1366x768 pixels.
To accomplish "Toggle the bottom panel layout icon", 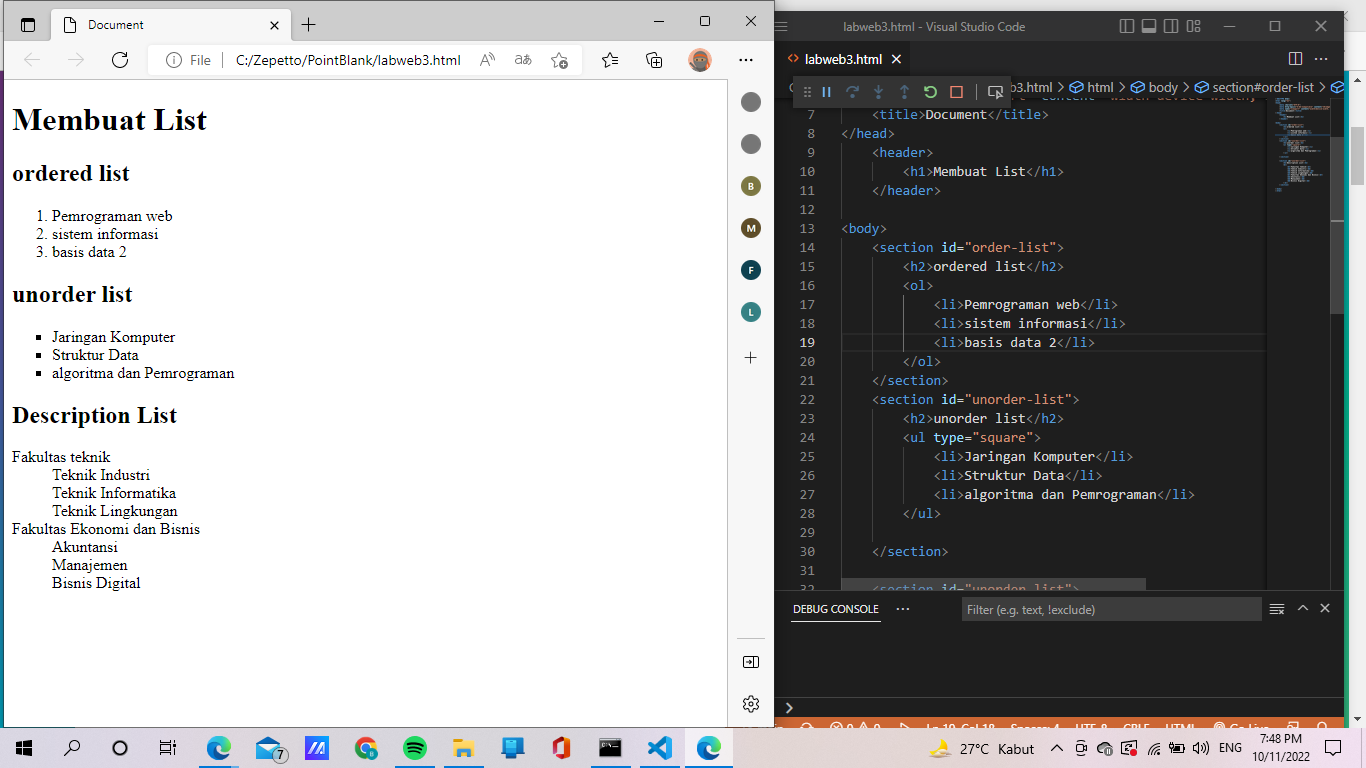I will click(x=1151, y=26).
